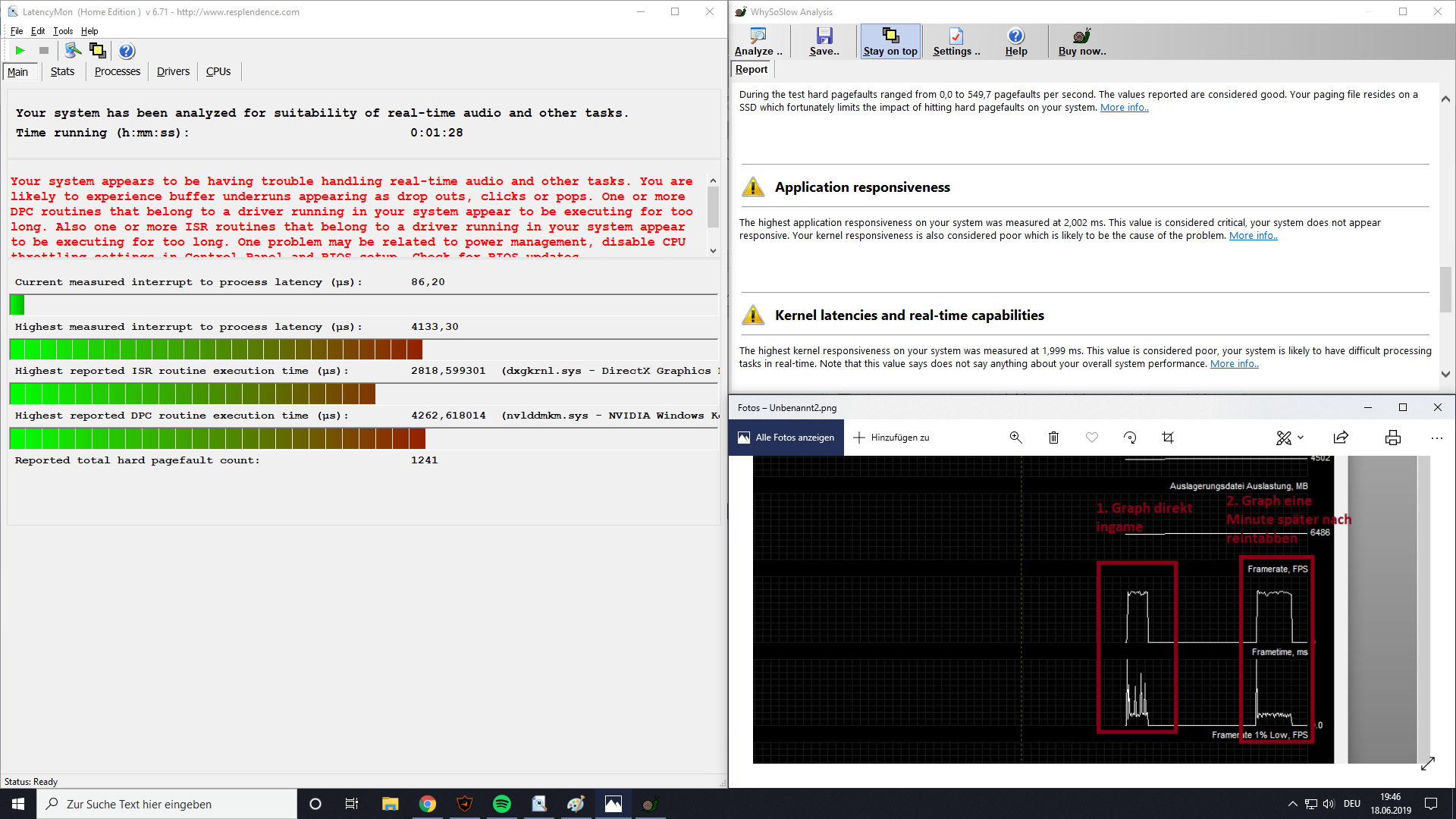Switch to the Drivers tab
Viewport: 1456px width, 819px height.
click(x=173, y=71)
